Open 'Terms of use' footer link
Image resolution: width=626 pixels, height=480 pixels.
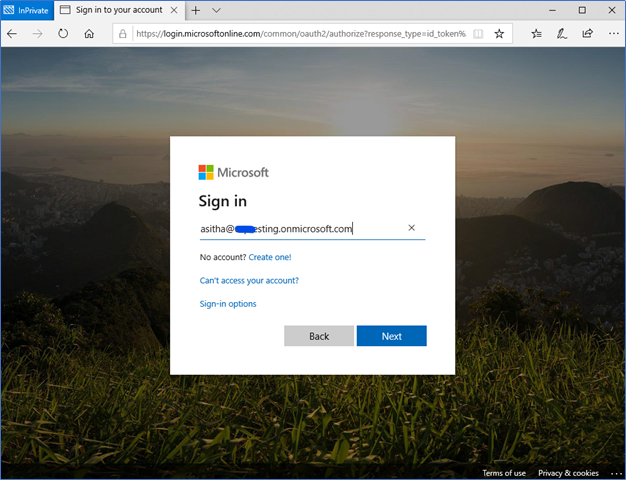(504, 473)
